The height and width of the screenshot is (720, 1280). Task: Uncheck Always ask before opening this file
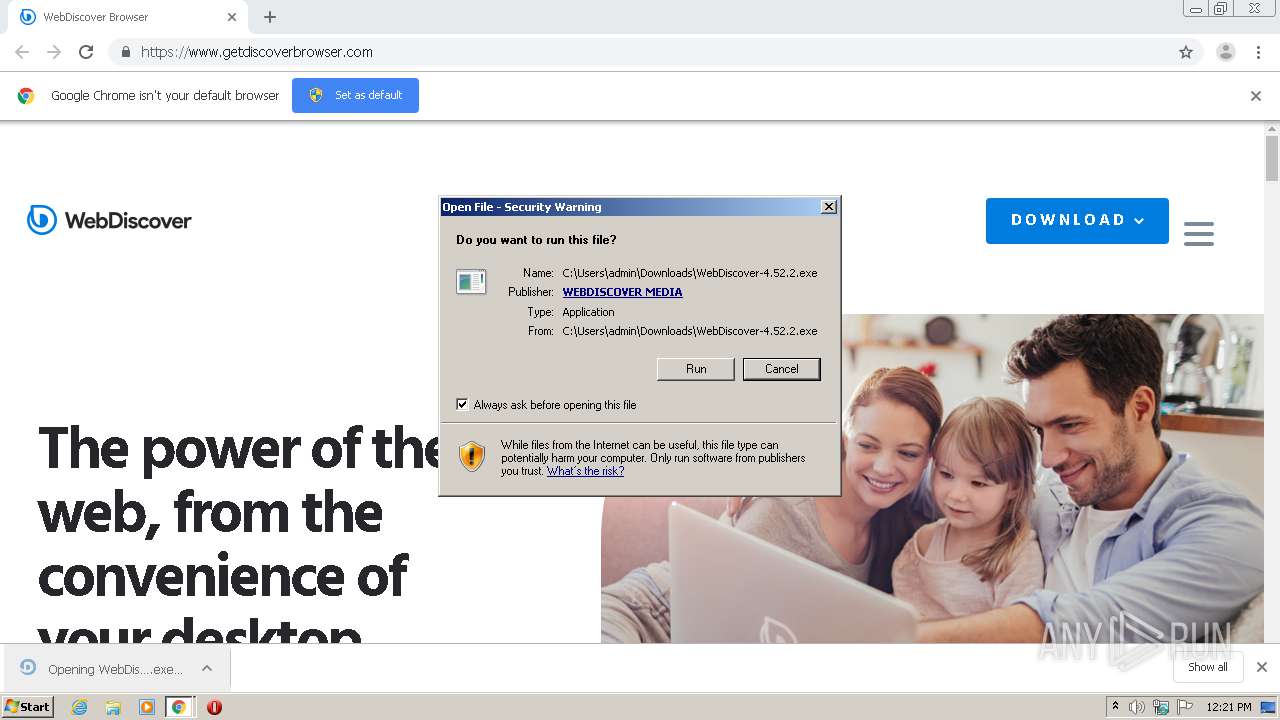(462, 404)
